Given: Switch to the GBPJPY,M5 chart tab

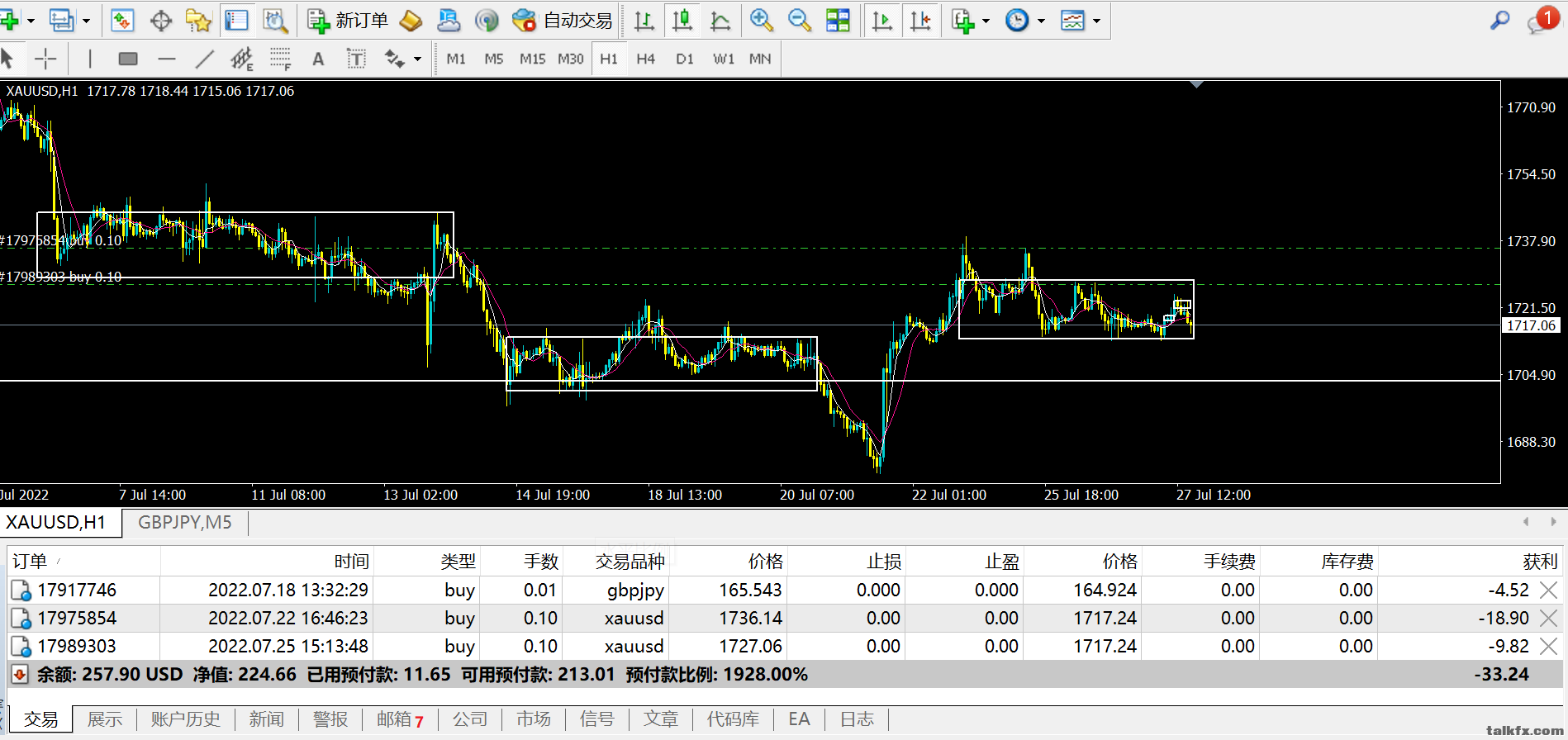Looking at the screenshot, I should pos(185,522).
